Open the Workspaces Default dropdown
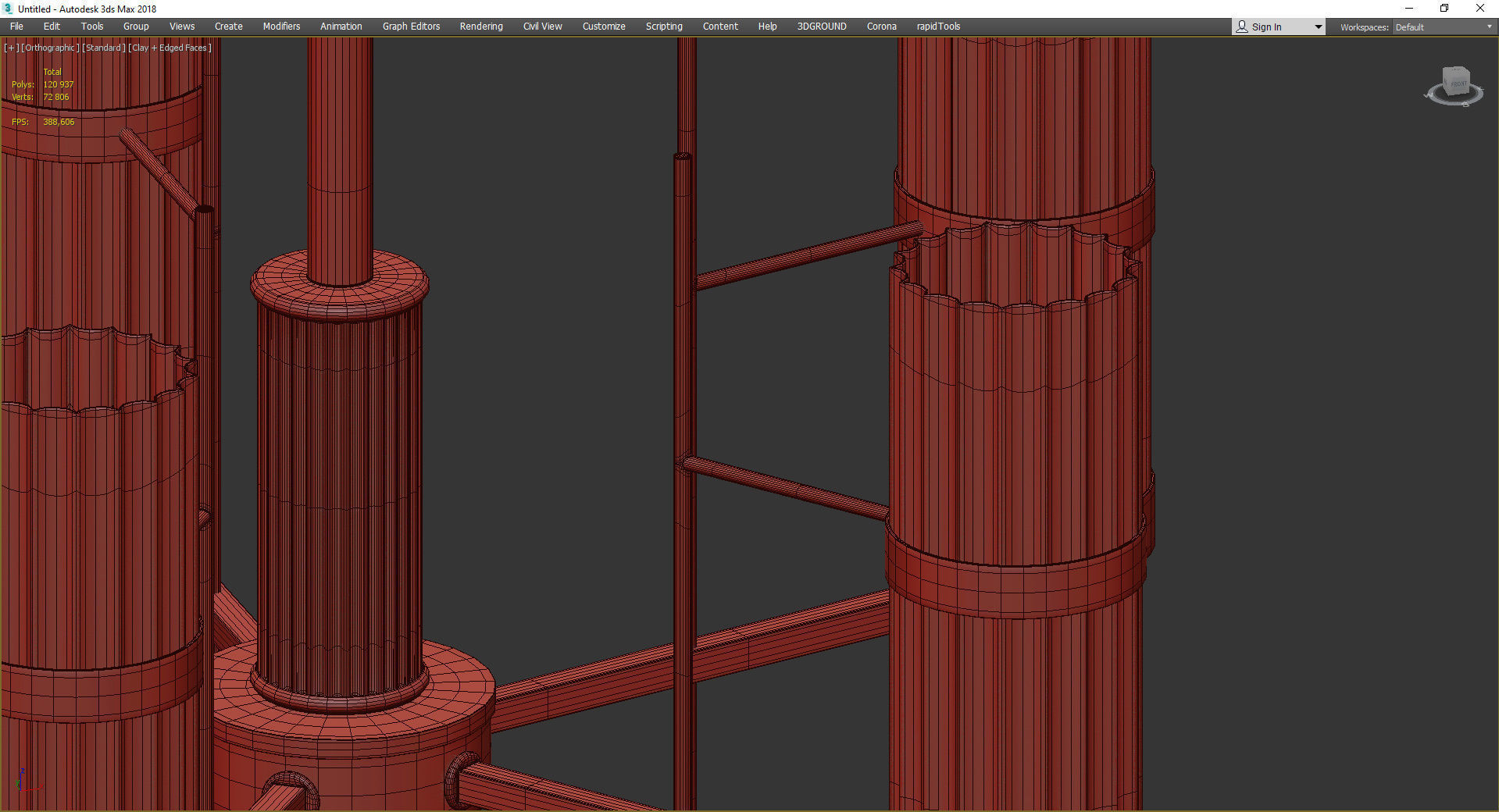The width and height of the screenshot is (1499, 812). click(x=1444, y=27)
